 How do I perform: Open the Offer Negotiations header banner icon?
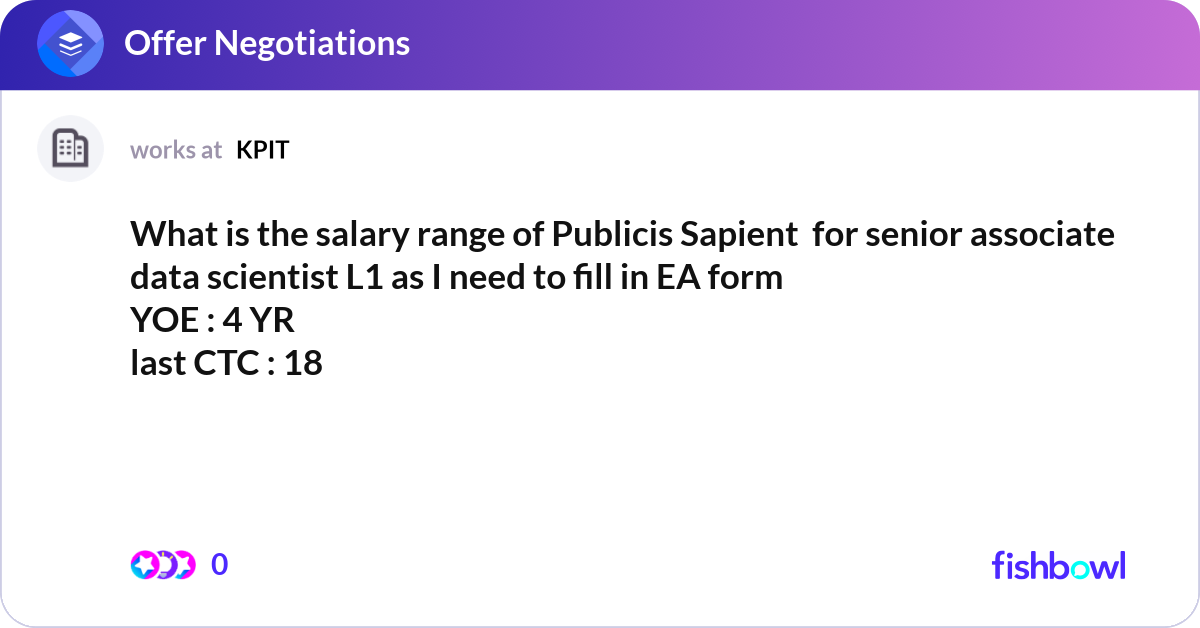pyautogui.click(x=70, y=43)
